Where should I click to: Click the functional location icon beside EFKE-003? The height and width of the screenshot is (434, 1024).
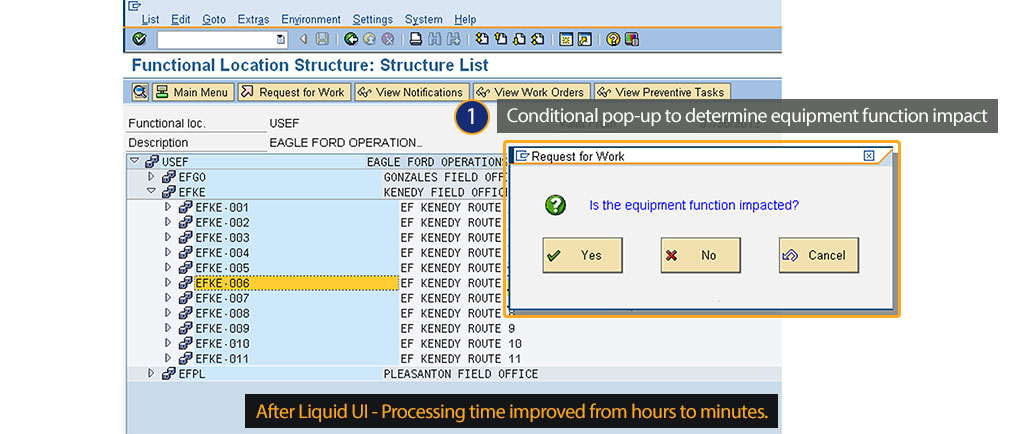point(186,238)
